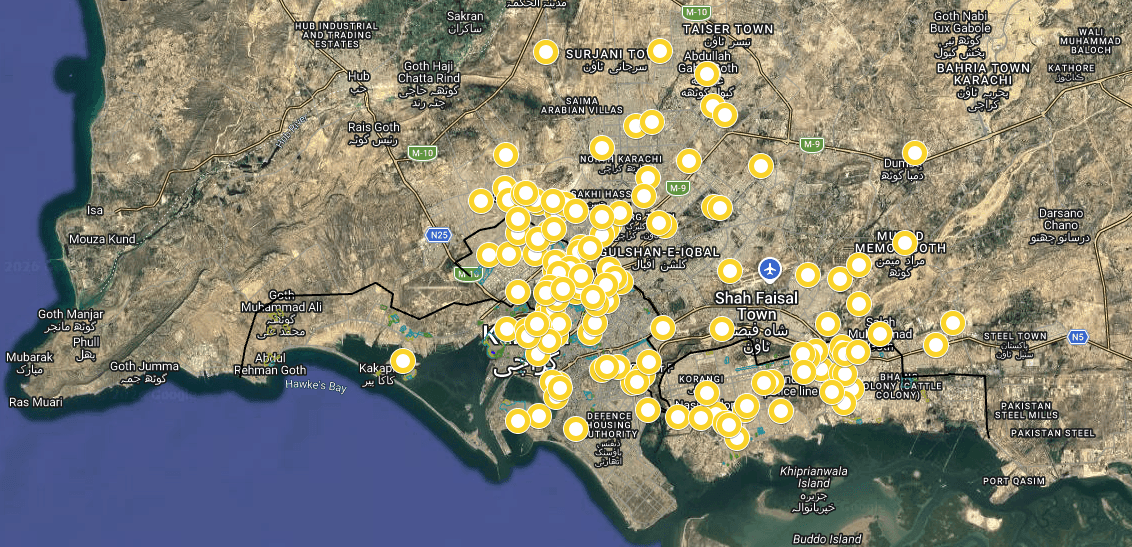This screenshot has width=1132, height=547.
Task: Click the marker over Abdullah Gabol Goth
Action: (707, 74)
